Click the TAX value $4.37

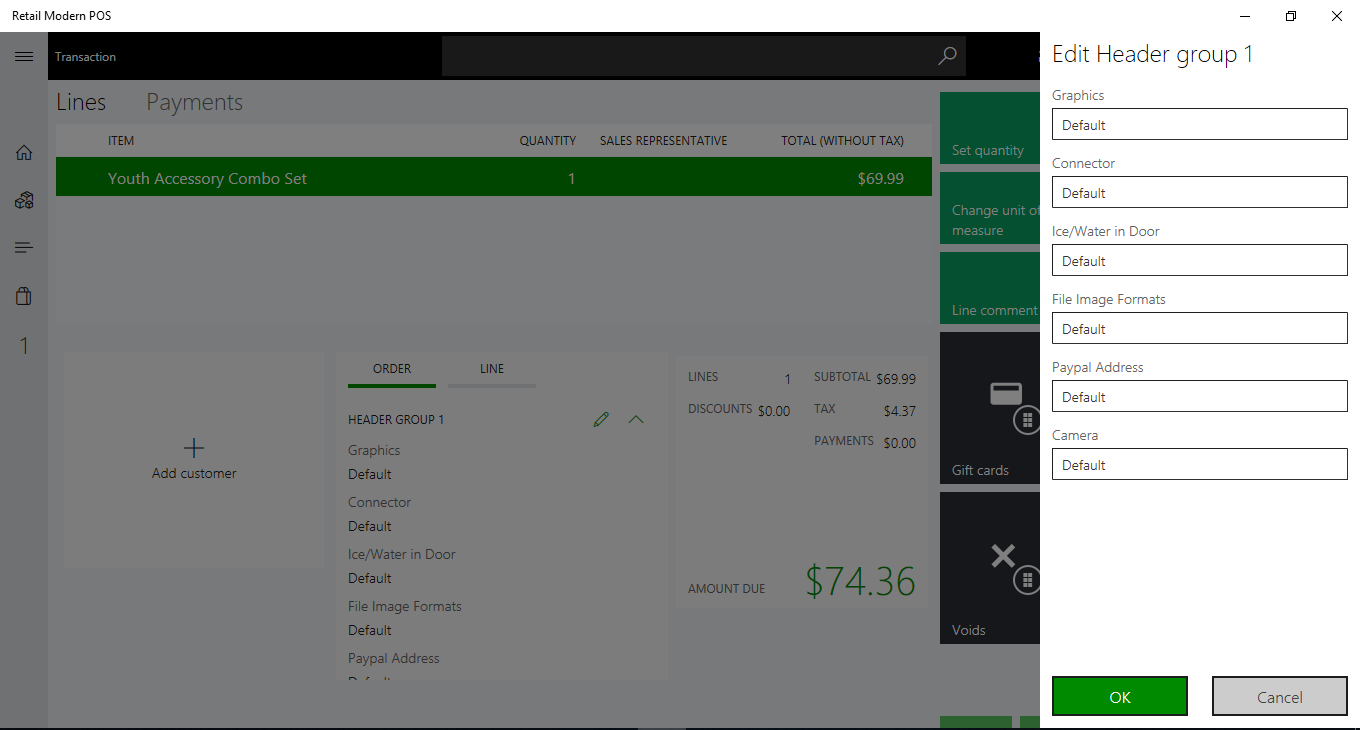click(900, 411)
